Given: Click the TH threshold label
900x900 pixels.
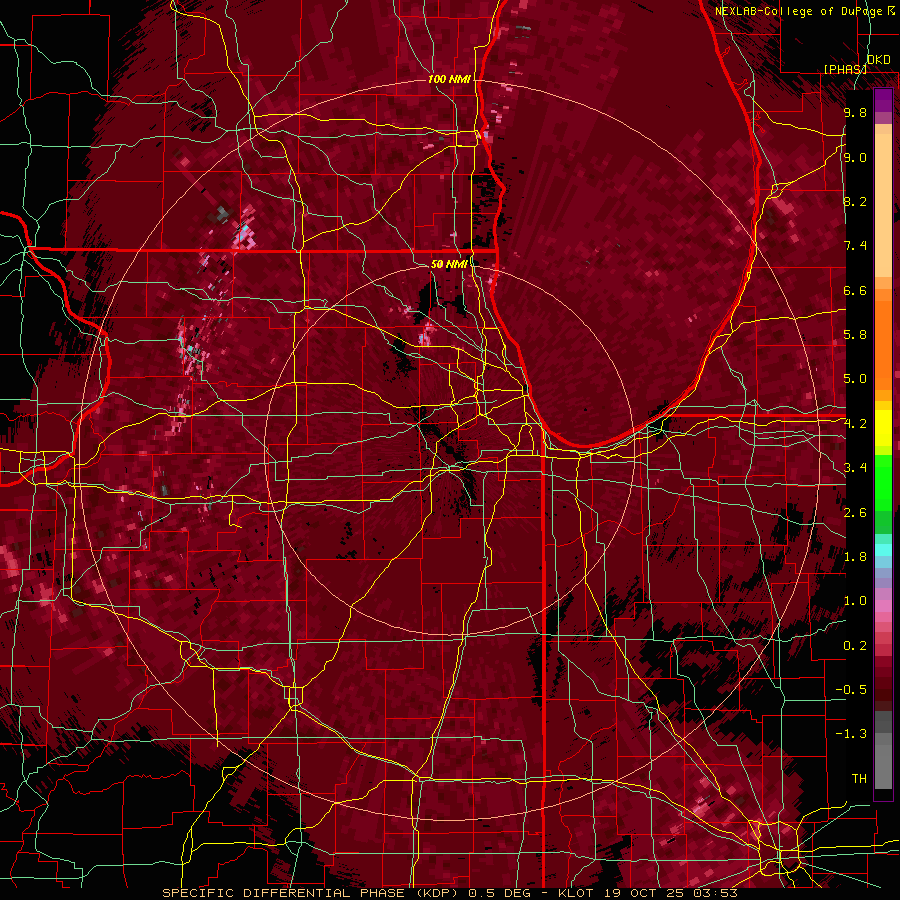Looking at the screenshot, I should pyautogui.click(x=859, y=779).
